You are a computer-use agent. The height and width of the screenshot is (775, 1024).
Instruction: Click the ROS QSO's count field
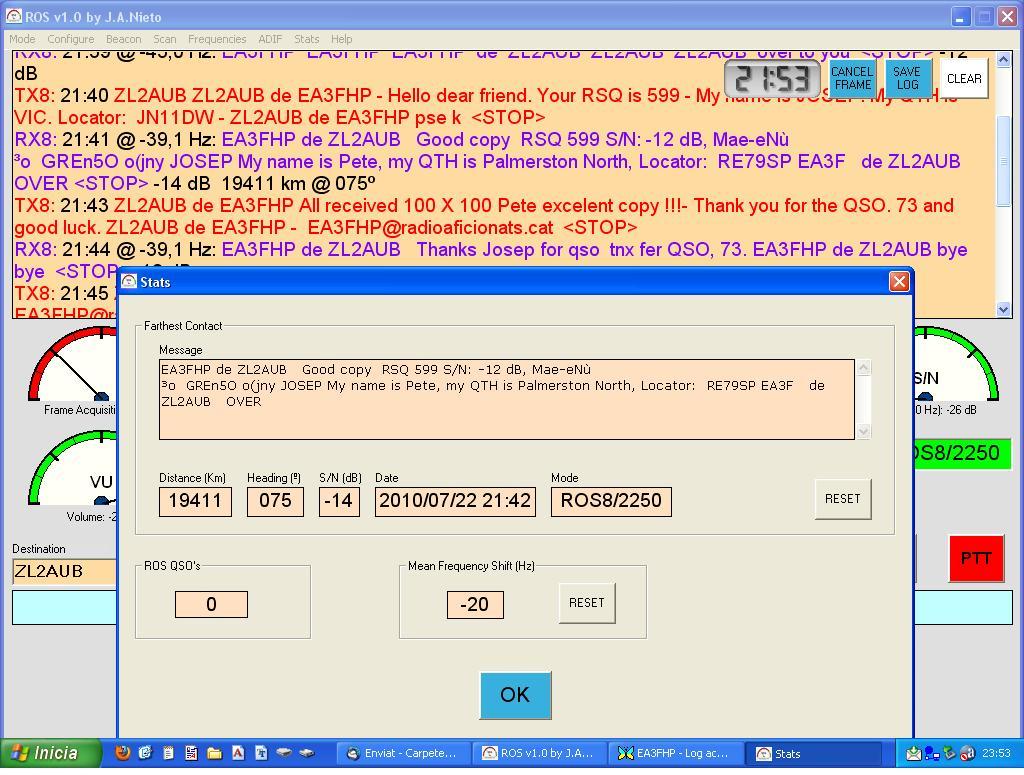(211, 604)
